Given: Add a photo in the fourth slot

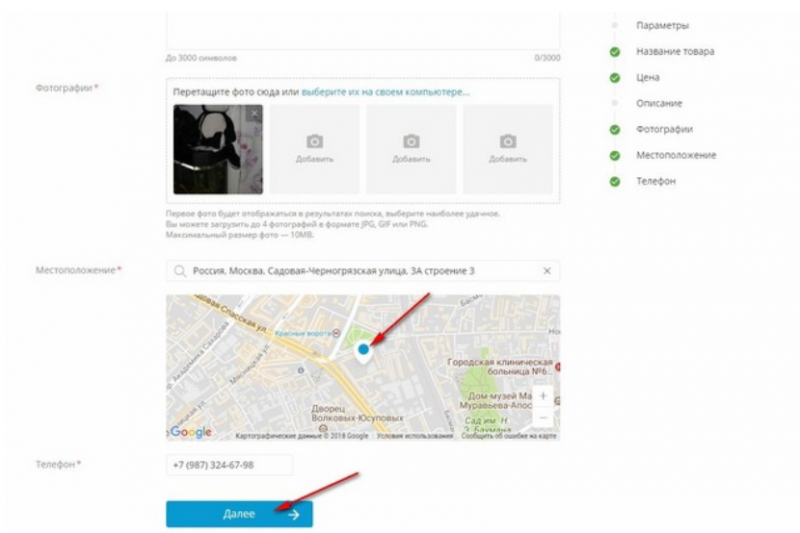Looking at the screenshot, I should coord(508,149).
